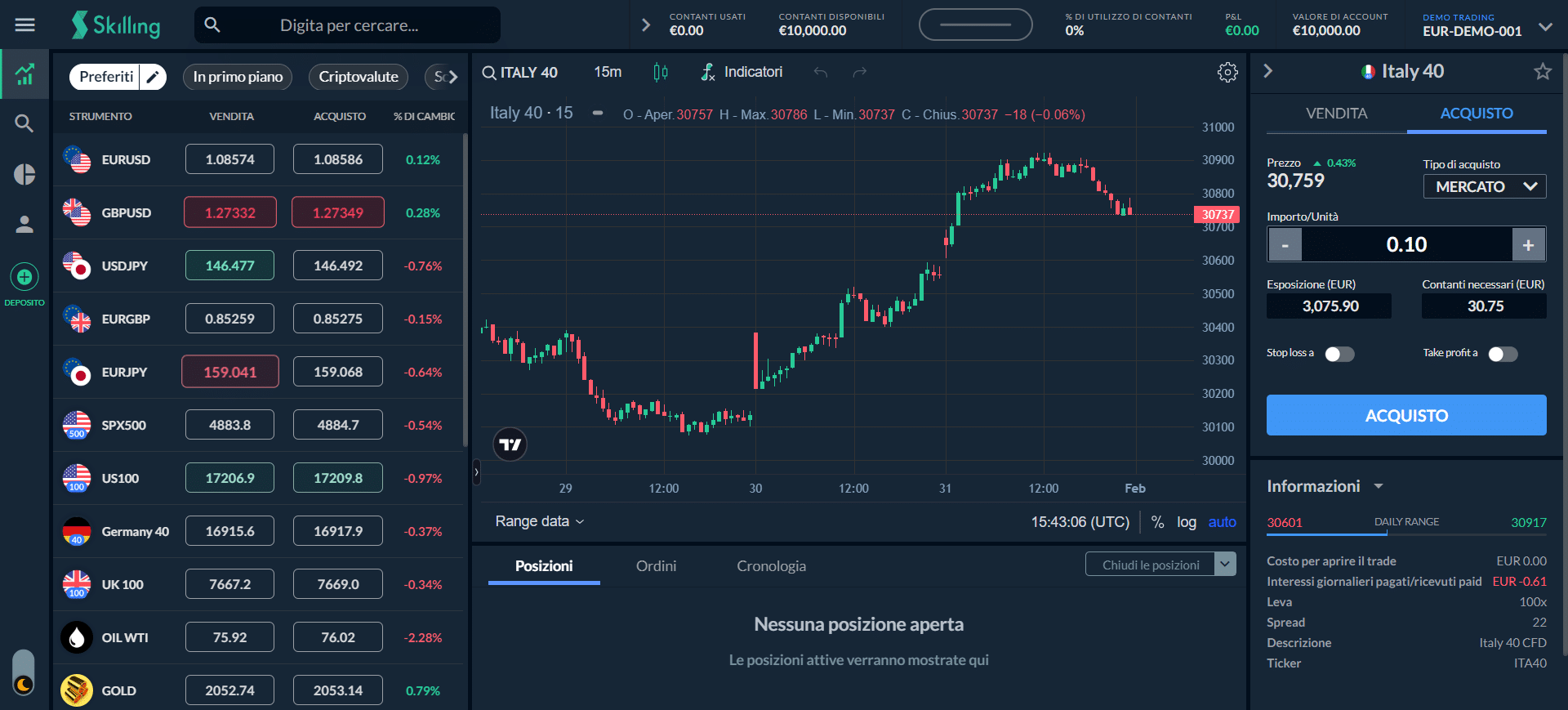Click the search instruments field

[348, 25]
